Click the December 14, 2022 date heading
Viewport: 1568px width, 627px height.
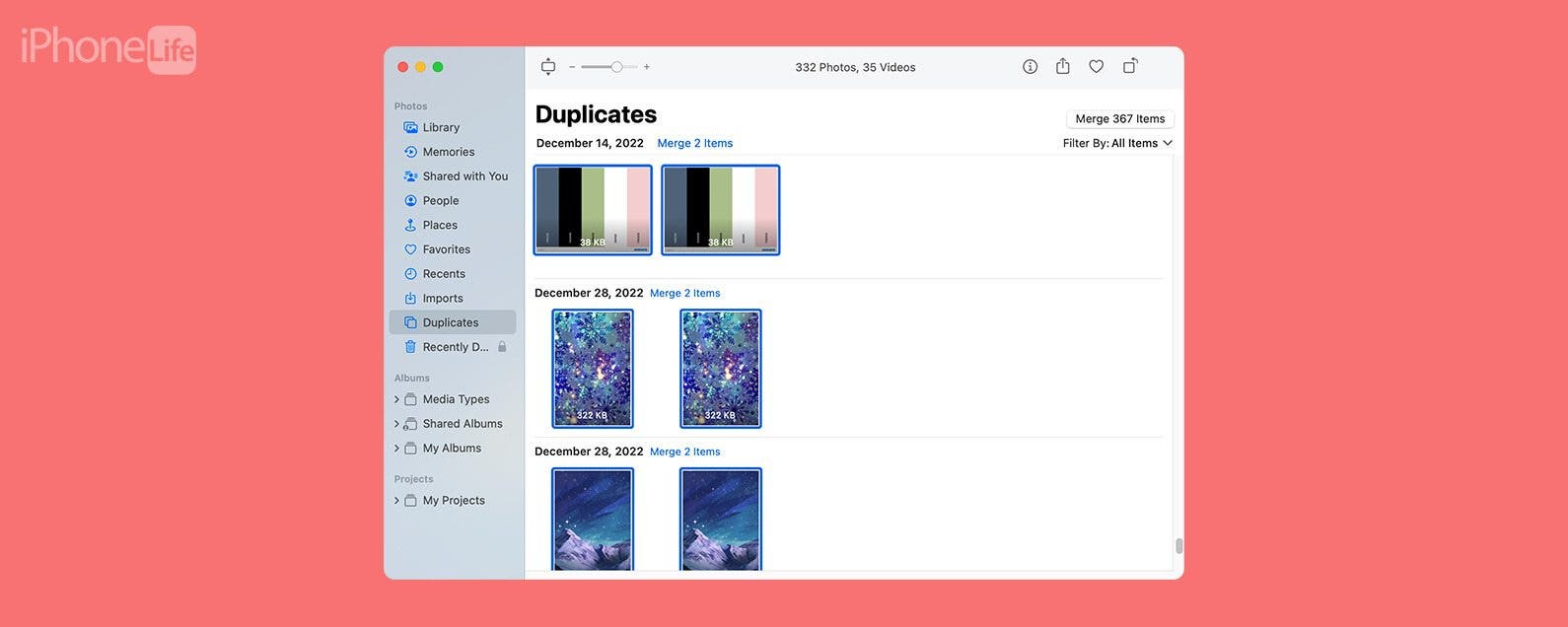click(590, 143)
